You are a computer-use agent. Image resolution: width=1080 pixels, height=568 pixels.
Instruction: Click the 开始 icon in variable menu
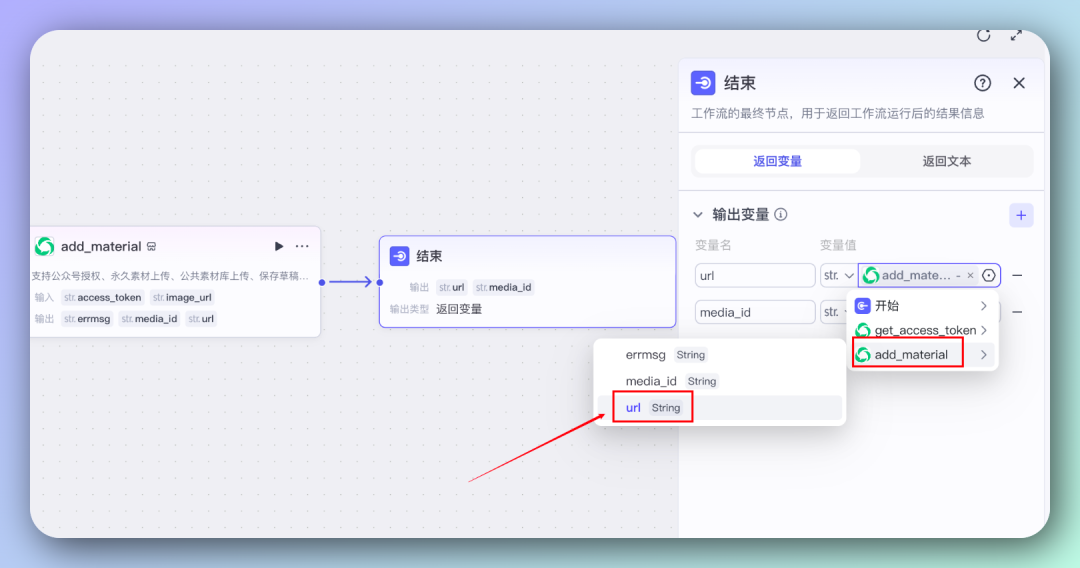[x=862, y=306]
